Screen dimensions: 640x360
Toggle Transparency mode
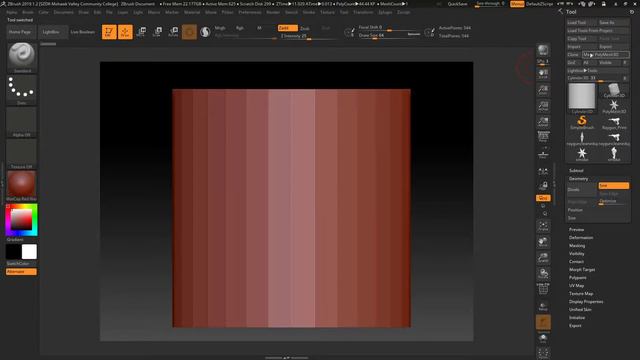click(543, 306)
